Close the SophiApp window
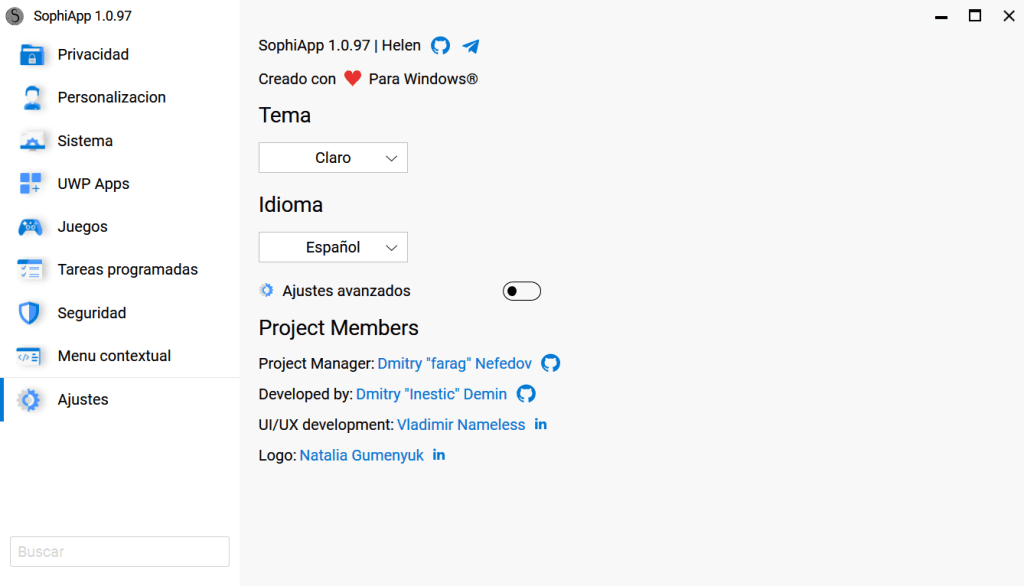1024x586 pixels. click(1009, 16)
